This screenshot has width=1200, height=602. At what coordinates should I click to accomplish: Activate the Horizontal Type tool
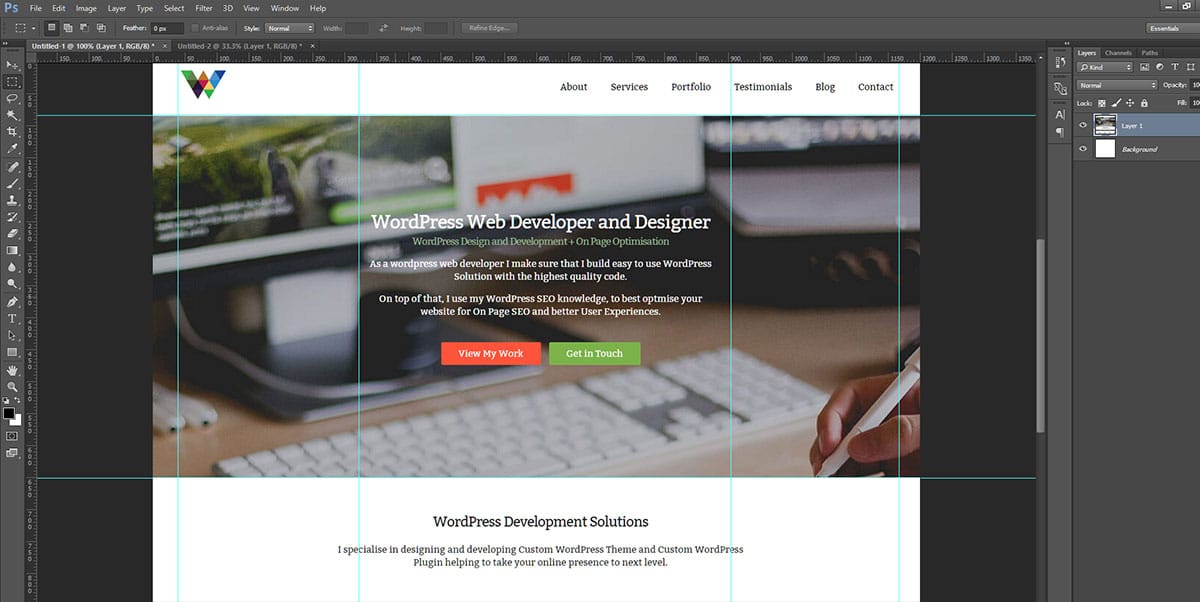(x=12, y=318)
